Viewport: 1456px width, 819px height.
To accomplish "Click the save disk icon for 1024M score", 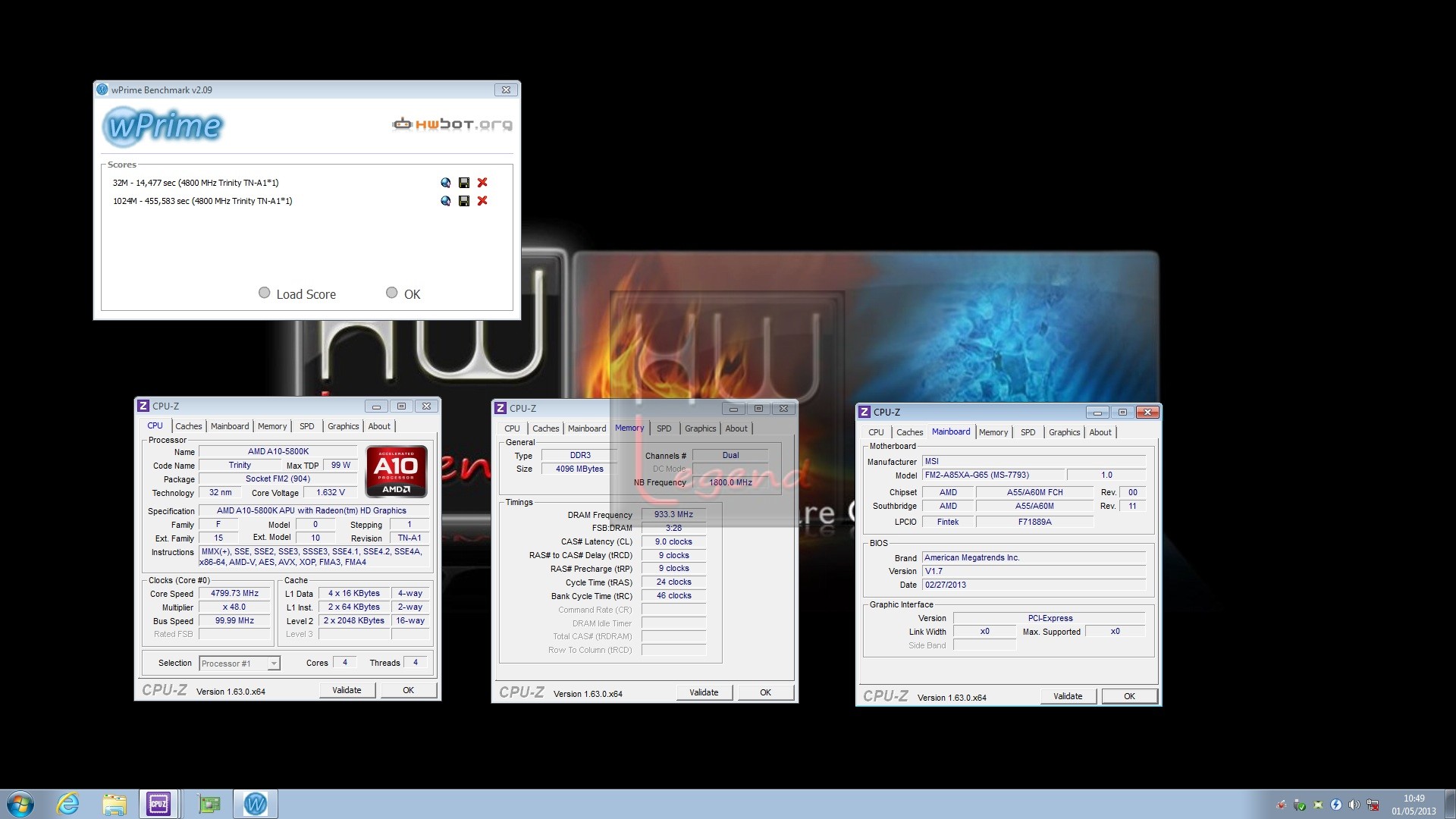I will (x=464, y=201).
